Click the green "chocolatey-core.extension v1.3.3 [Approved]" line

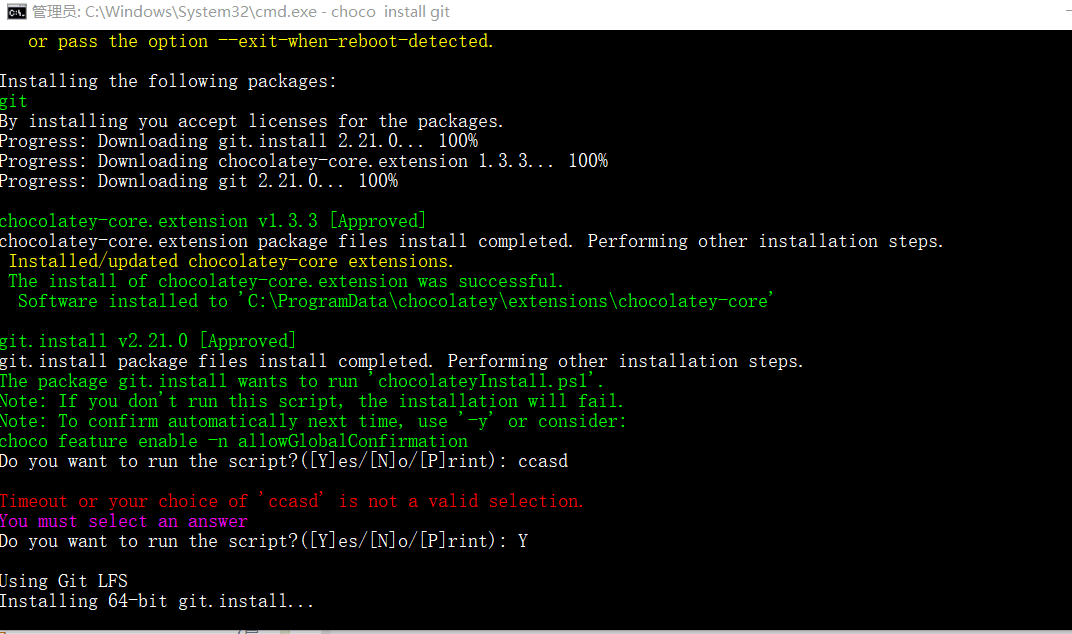213,221
